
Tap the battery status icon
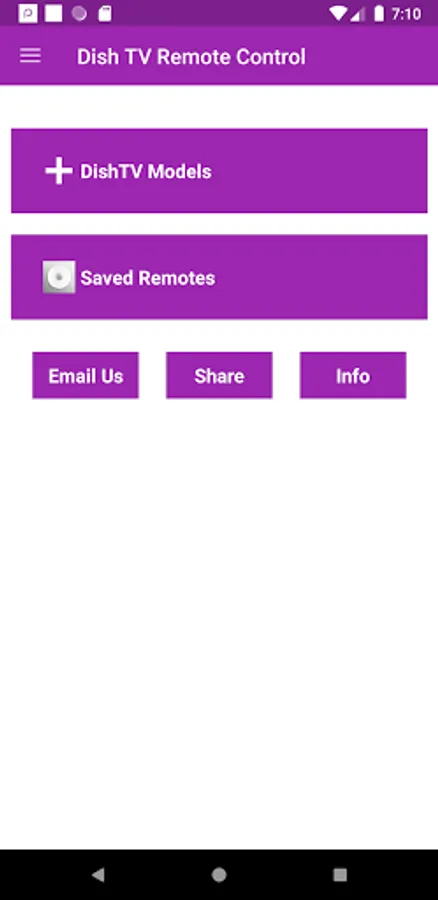click(379, 14)
